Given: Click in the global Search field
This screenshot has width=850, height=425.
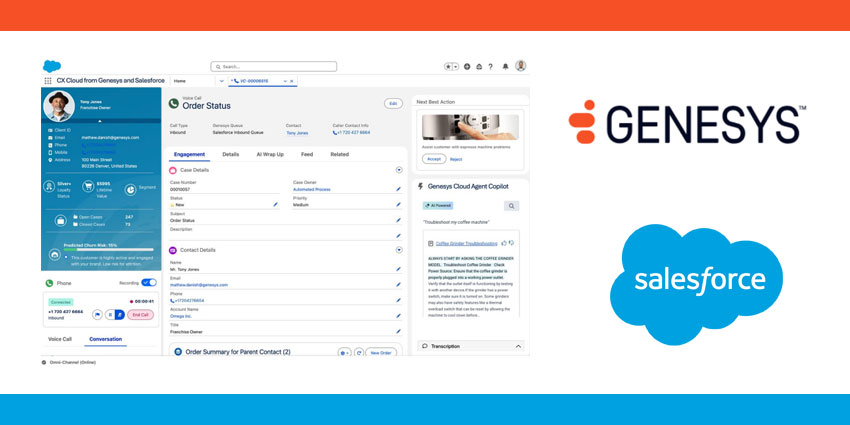Looking at the screenshot, I should (x=274, y=67).
